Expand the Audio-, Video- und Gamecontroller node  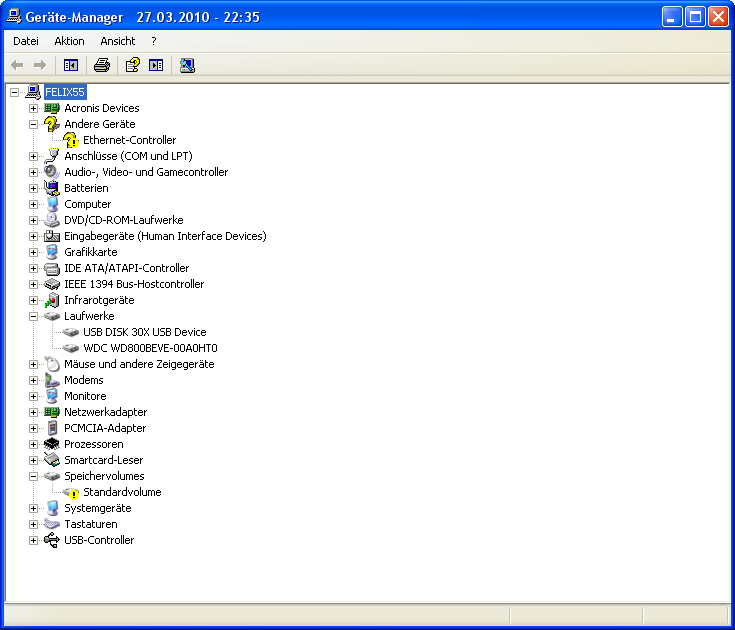coord(33,172)
